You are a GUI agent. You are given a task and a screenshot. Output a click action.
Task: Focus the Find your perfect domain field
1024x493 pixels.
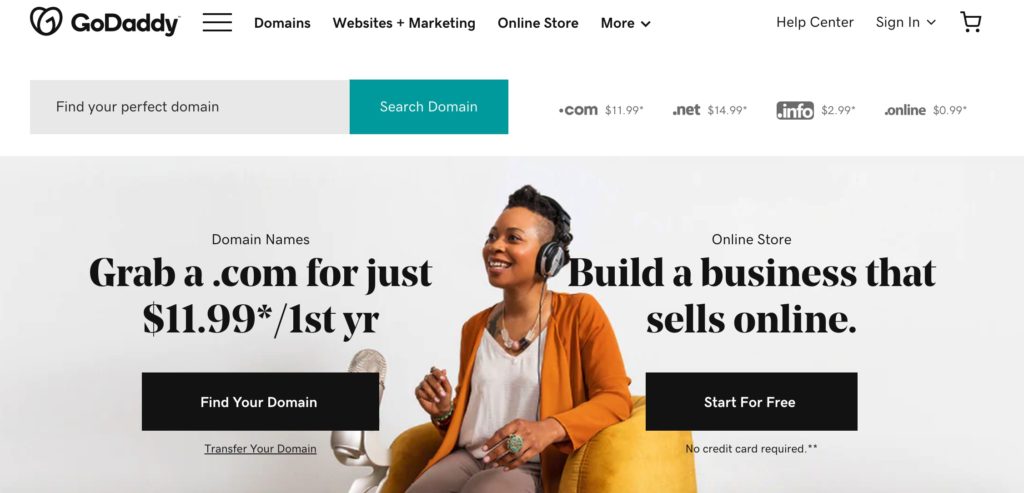[189, 106]
